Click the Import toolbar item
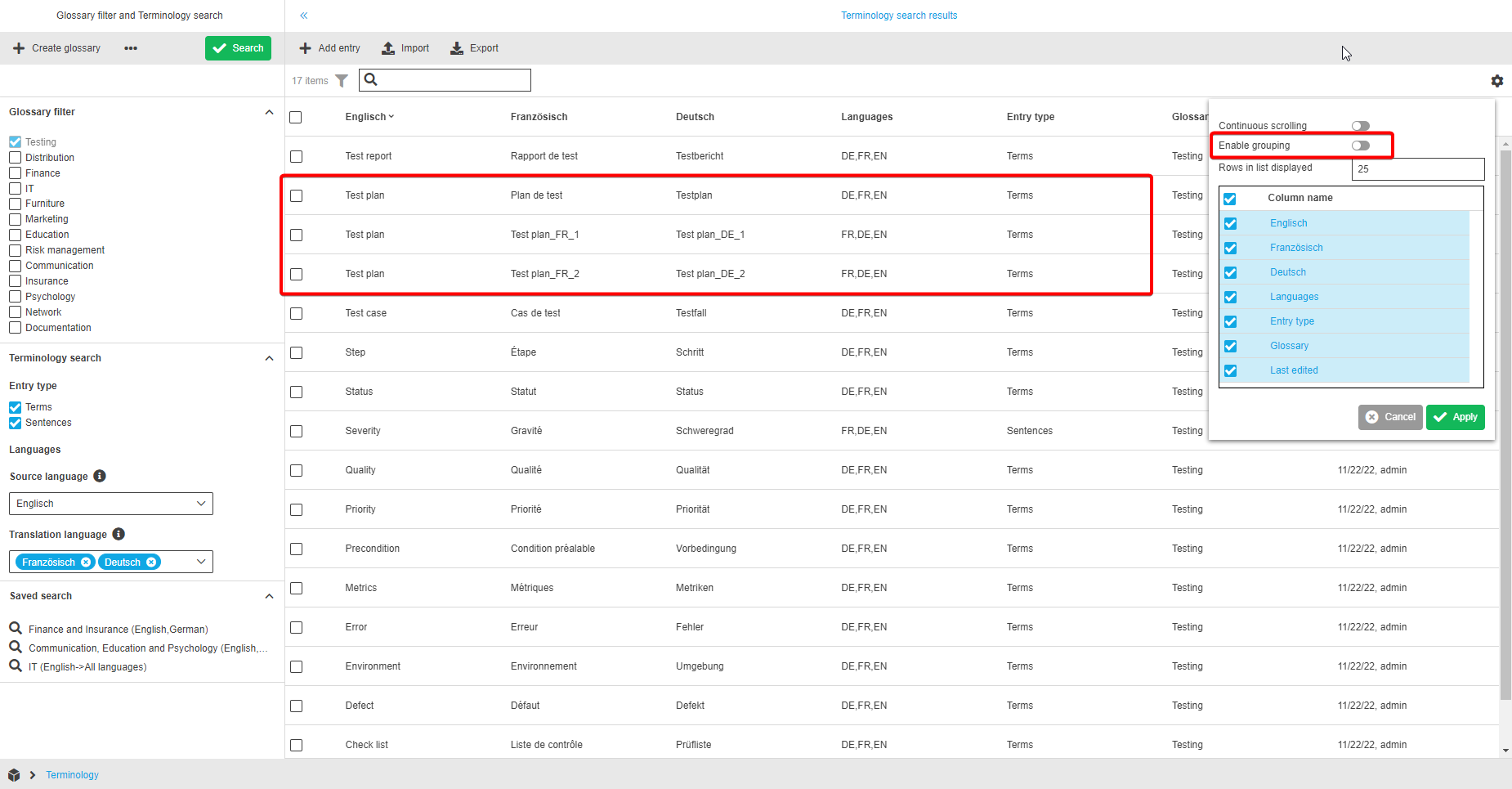 (x=405, y=48)
